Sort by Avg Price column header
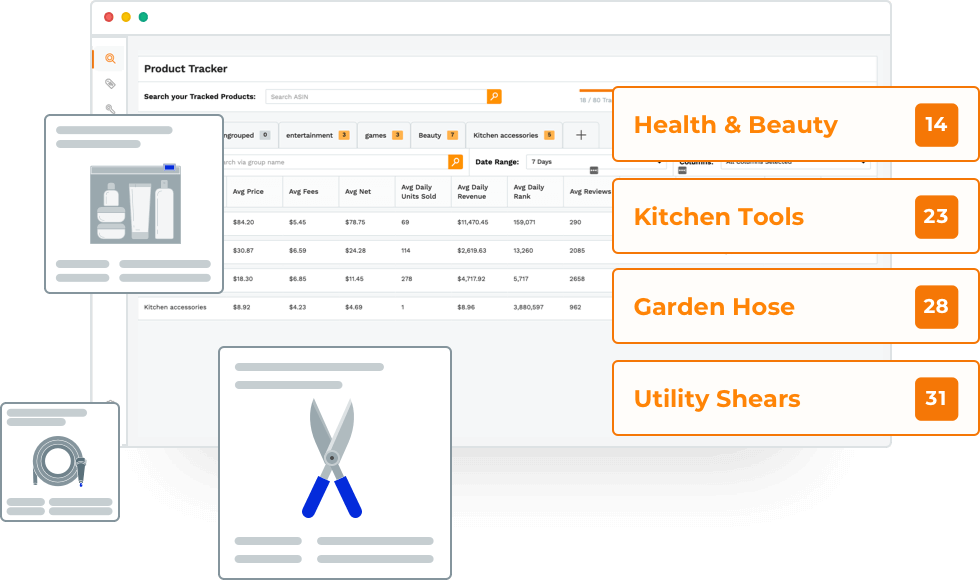The width and height of the screenshot is (980, 580). (248, 192)
